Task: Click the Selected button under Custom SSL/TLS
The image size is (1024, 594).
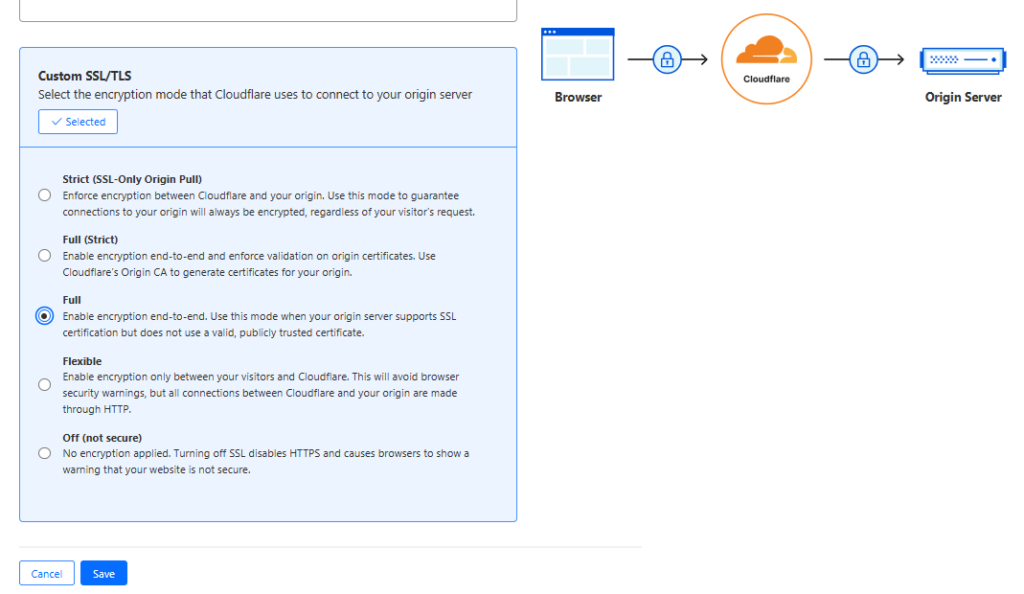Action: click(x=78, y=122)
